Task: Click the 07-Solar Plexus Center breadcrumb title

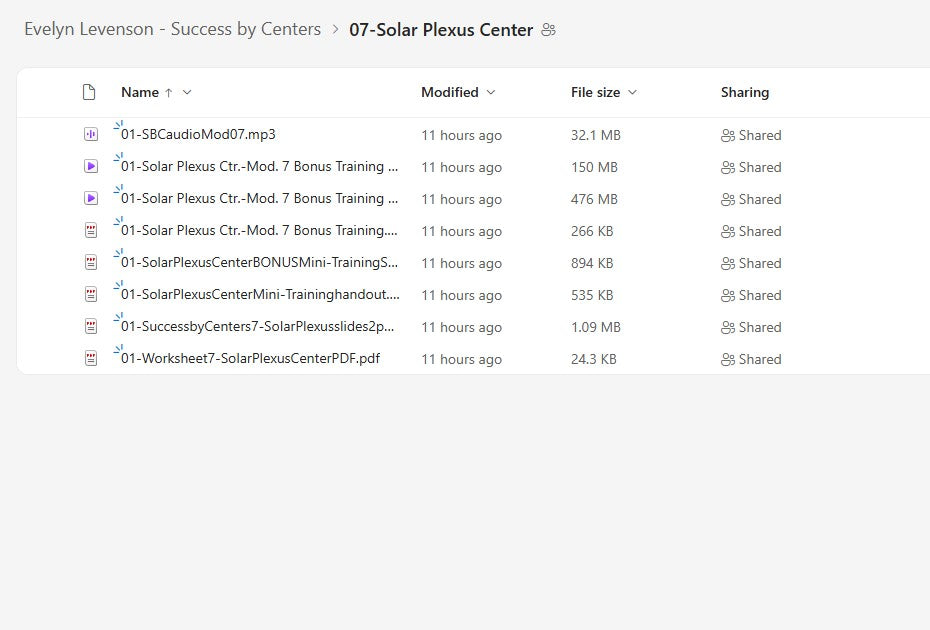Action: coord(441,30)
